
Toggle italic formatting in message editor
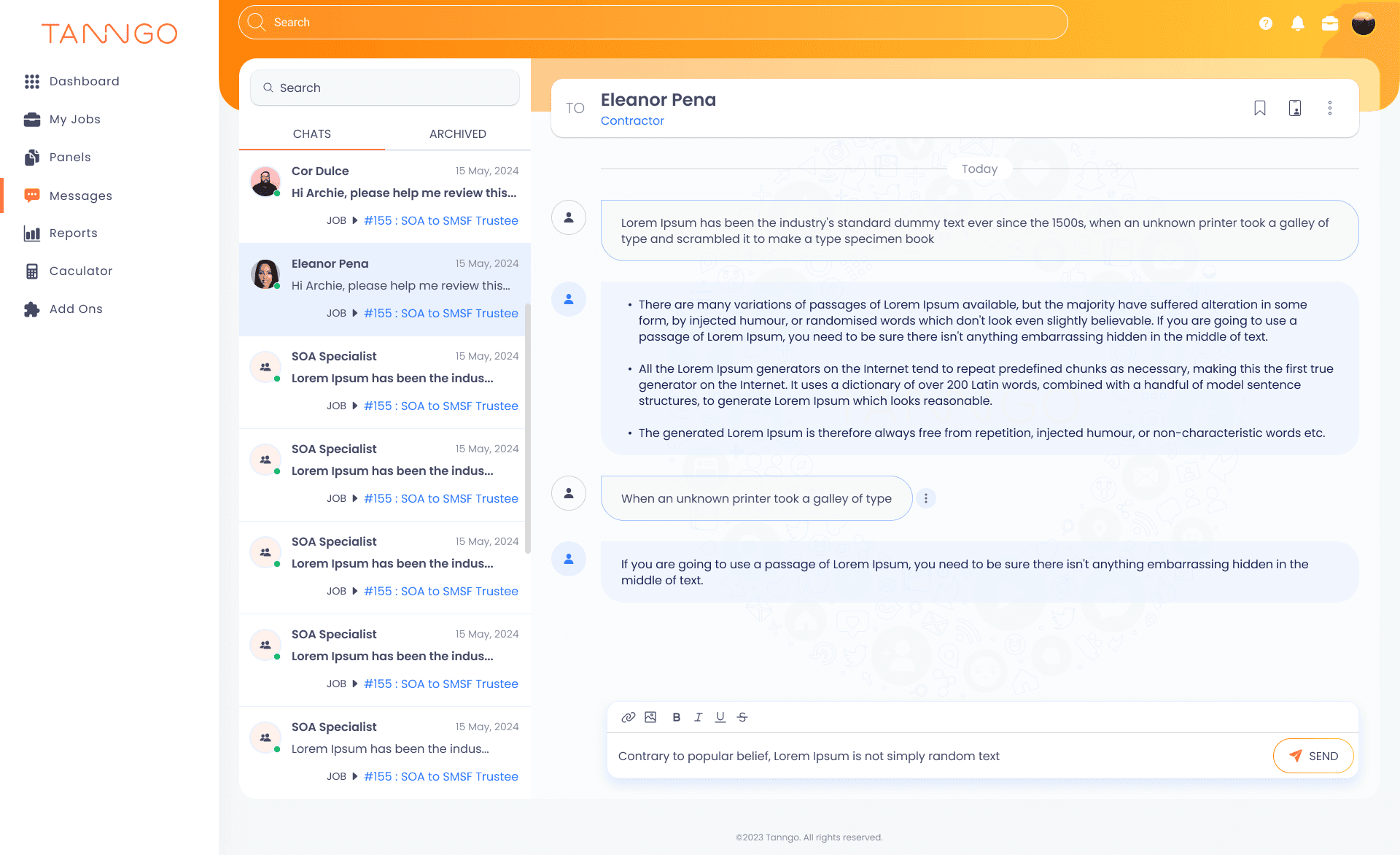click(x=699, y=717)
